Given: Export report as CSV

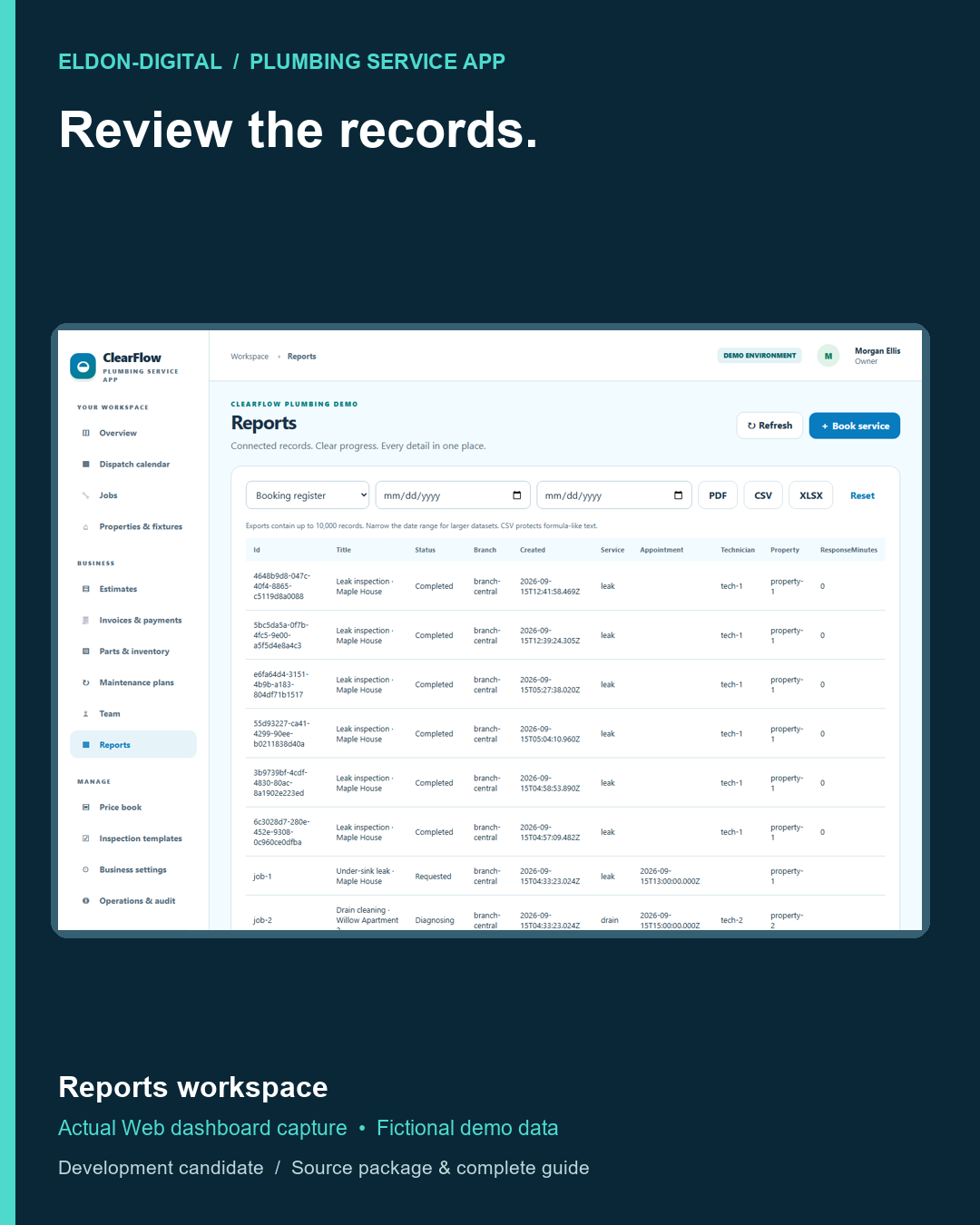Looking at the screenshot, I should 763,495.
